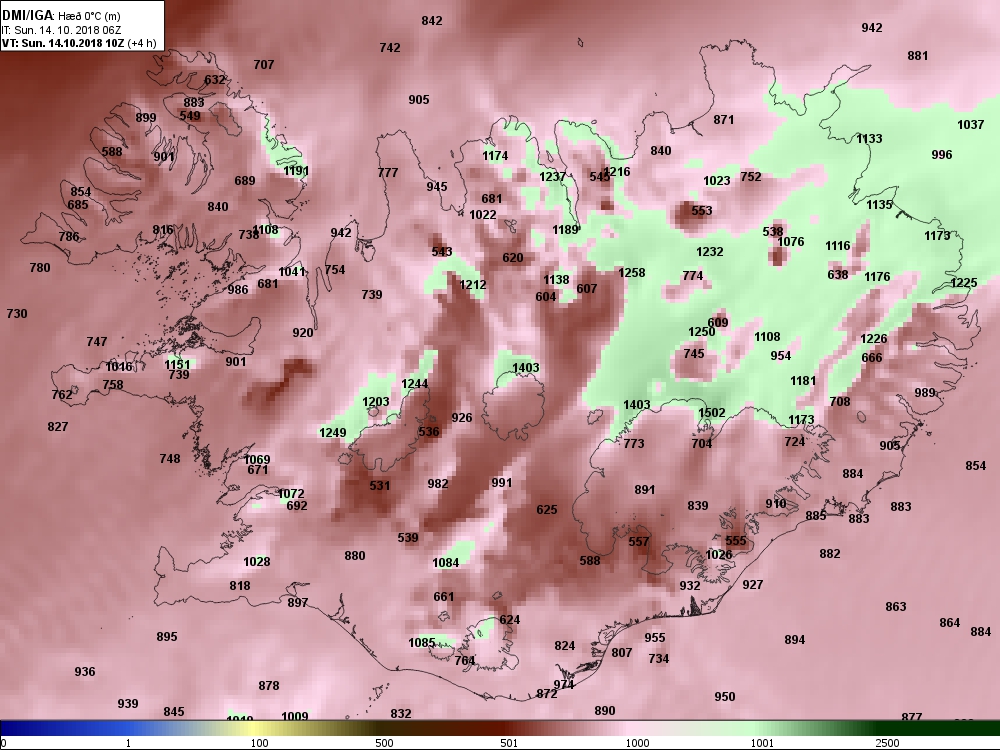The image size is (1000, 750).
Task: Click the value 1037 on the map
Action: click(971, 125)
